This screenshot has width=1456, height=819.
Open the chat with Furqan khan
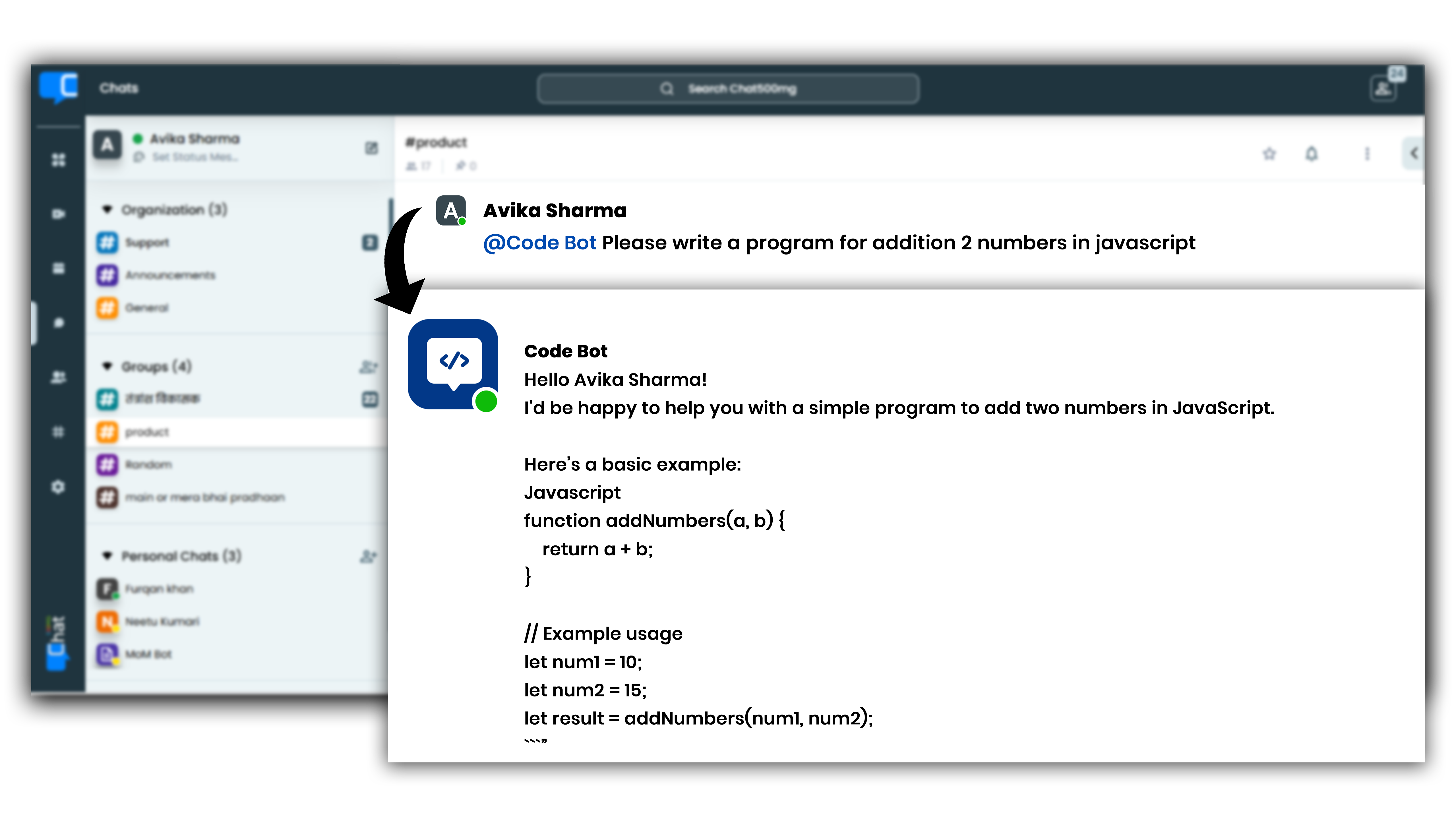point(237,589)
